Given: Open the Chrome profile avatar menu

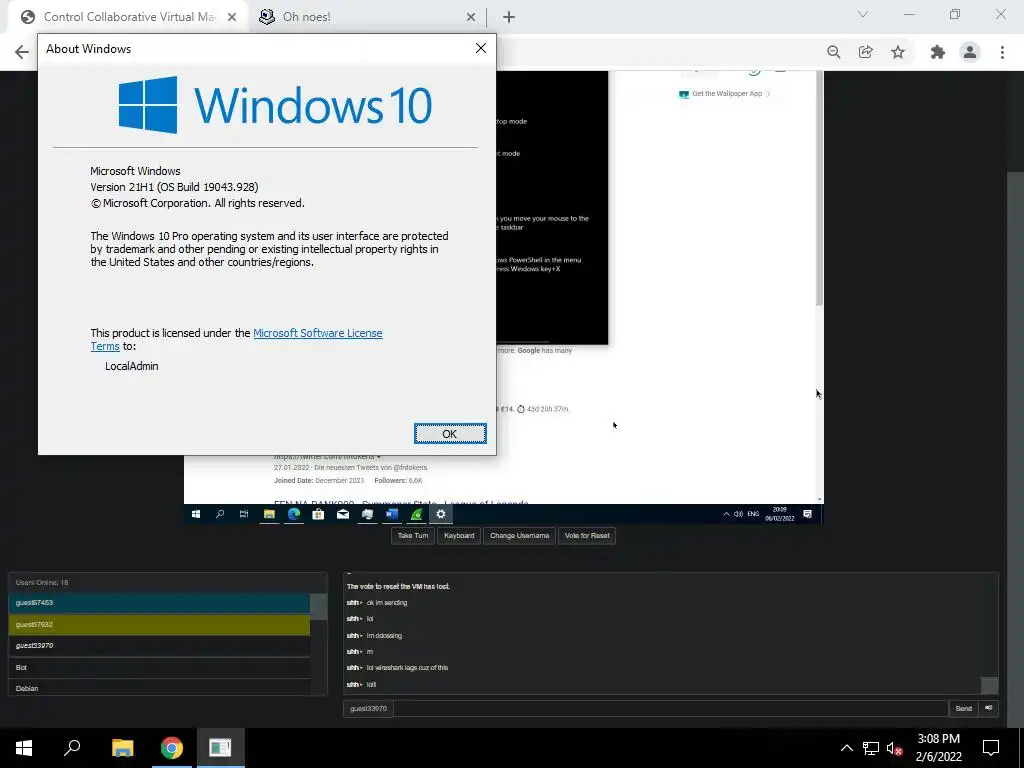Looking at the screenshot, I should [970, 52].
